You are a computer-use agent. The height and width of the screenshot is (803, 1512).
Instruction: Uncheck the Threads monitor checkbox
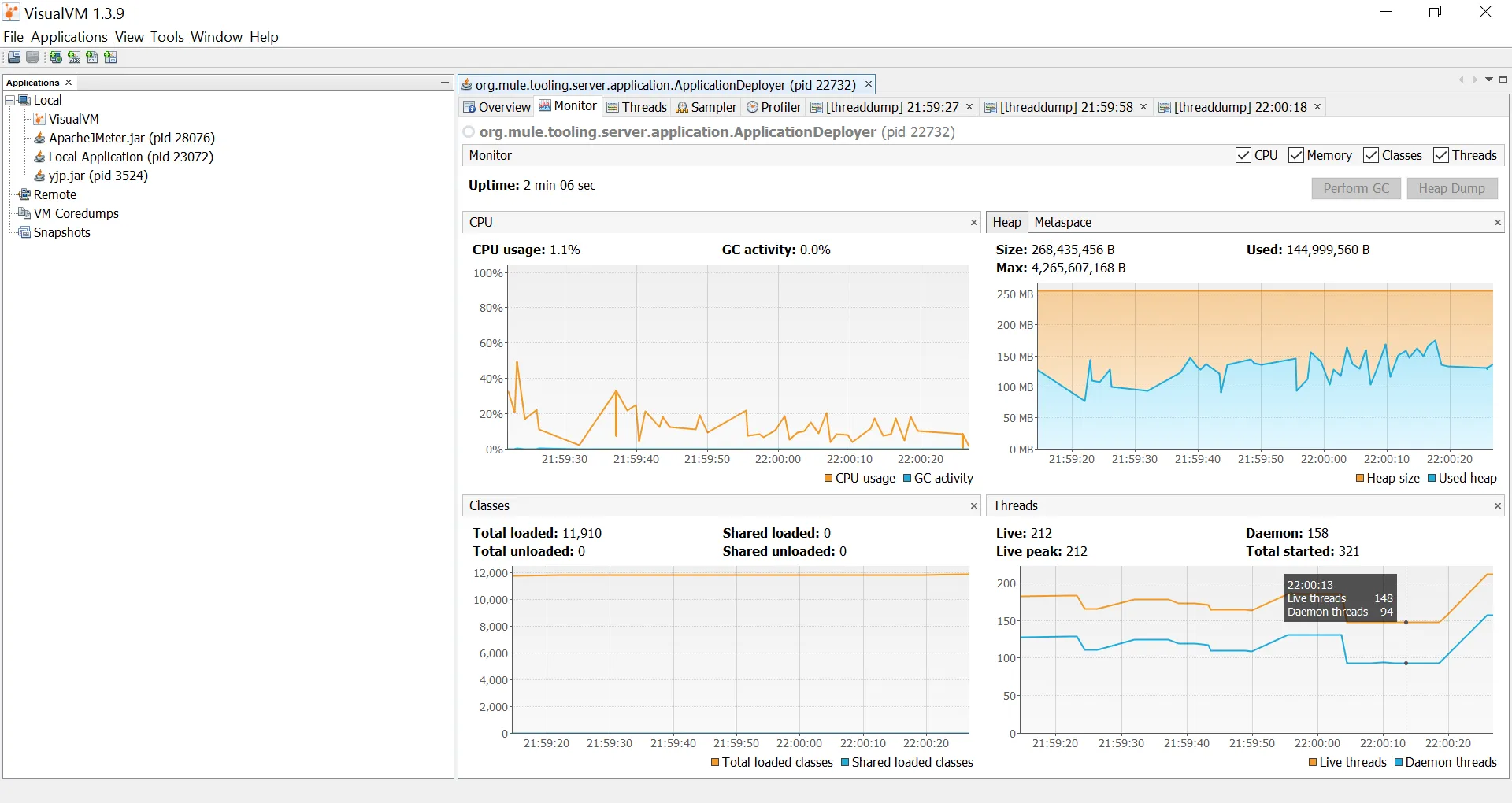[x=1441, y=155]
